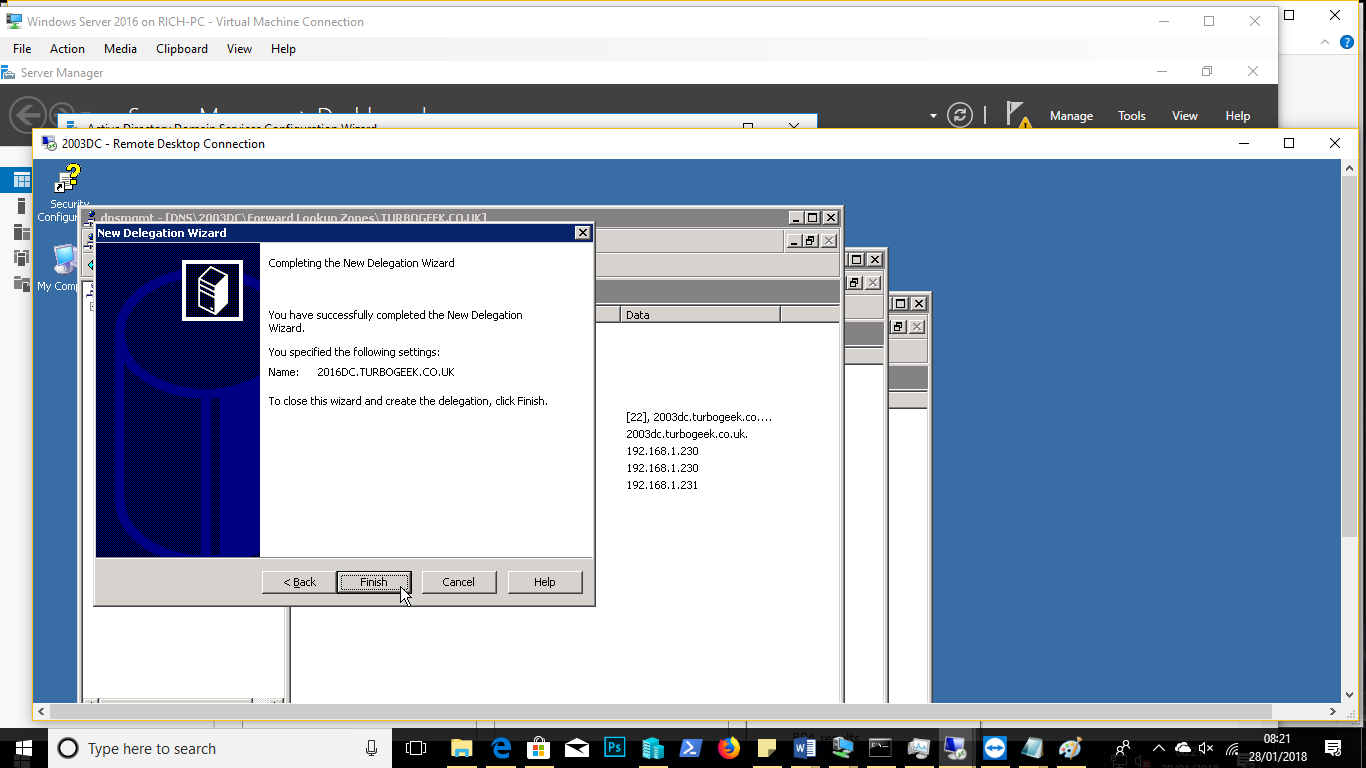Open Task View from the taskbar
This screenshot has height=768, width=1366.
[x=416, y=748]
